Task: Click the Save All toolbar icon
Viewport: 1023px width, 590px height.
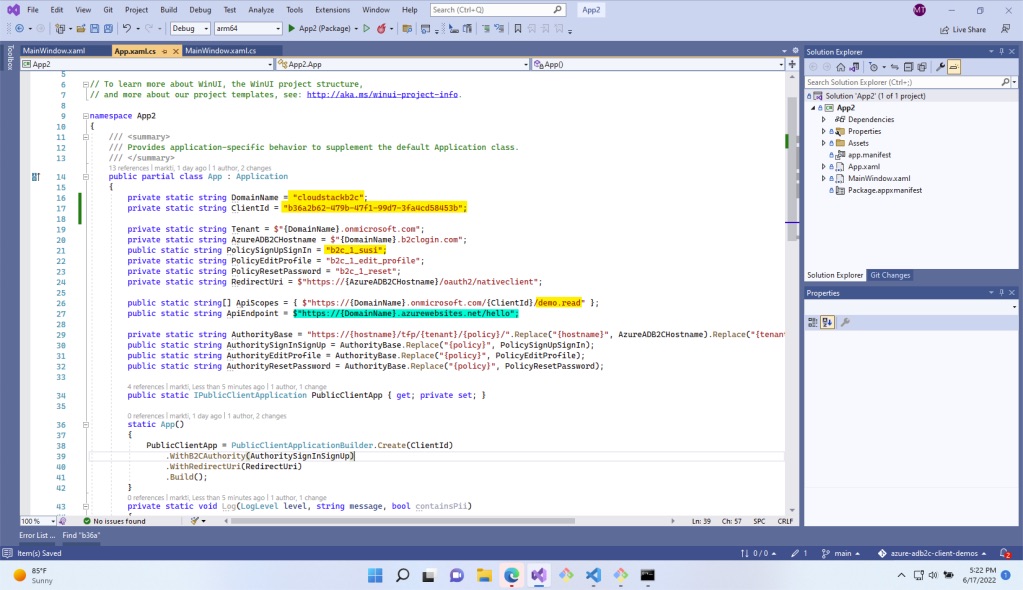Action: [x=108, y=29]
